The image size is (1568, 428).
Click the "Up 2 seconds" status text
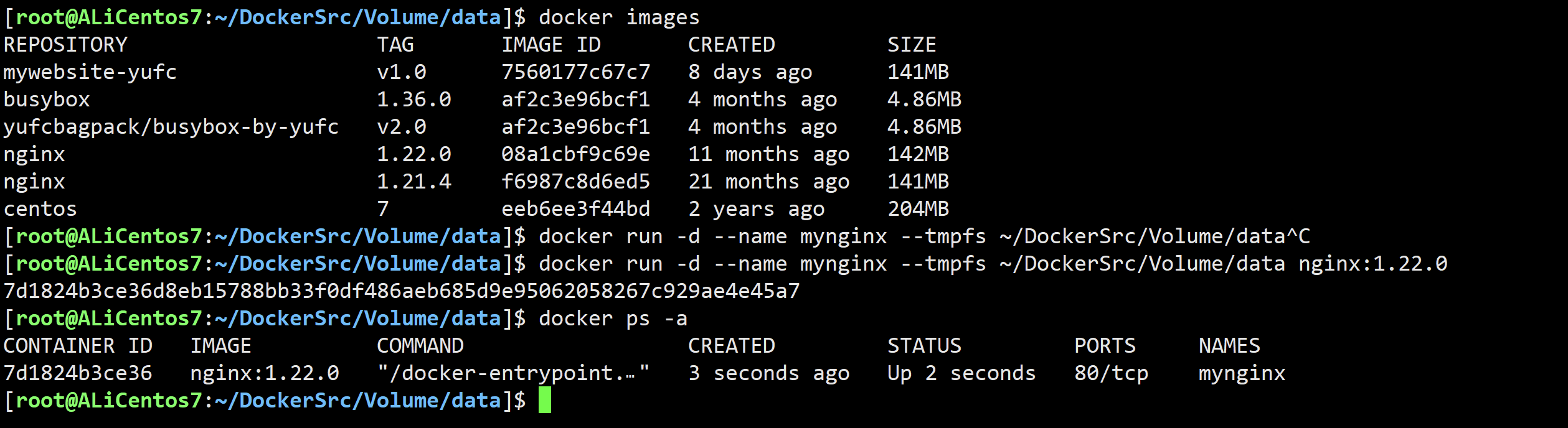[961, 373]
